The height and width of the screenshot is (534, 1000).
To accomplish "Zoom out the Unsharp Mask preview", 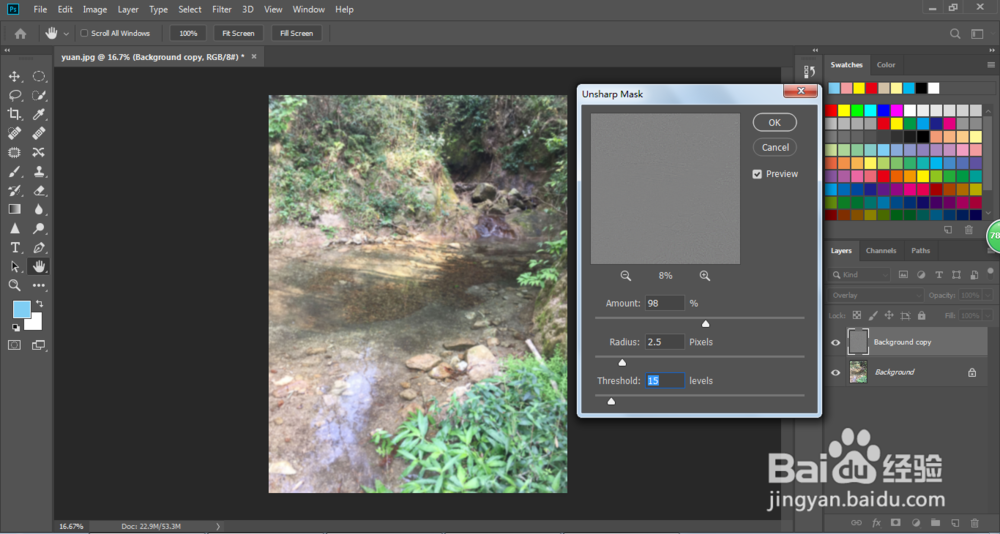I will [626, 276].
